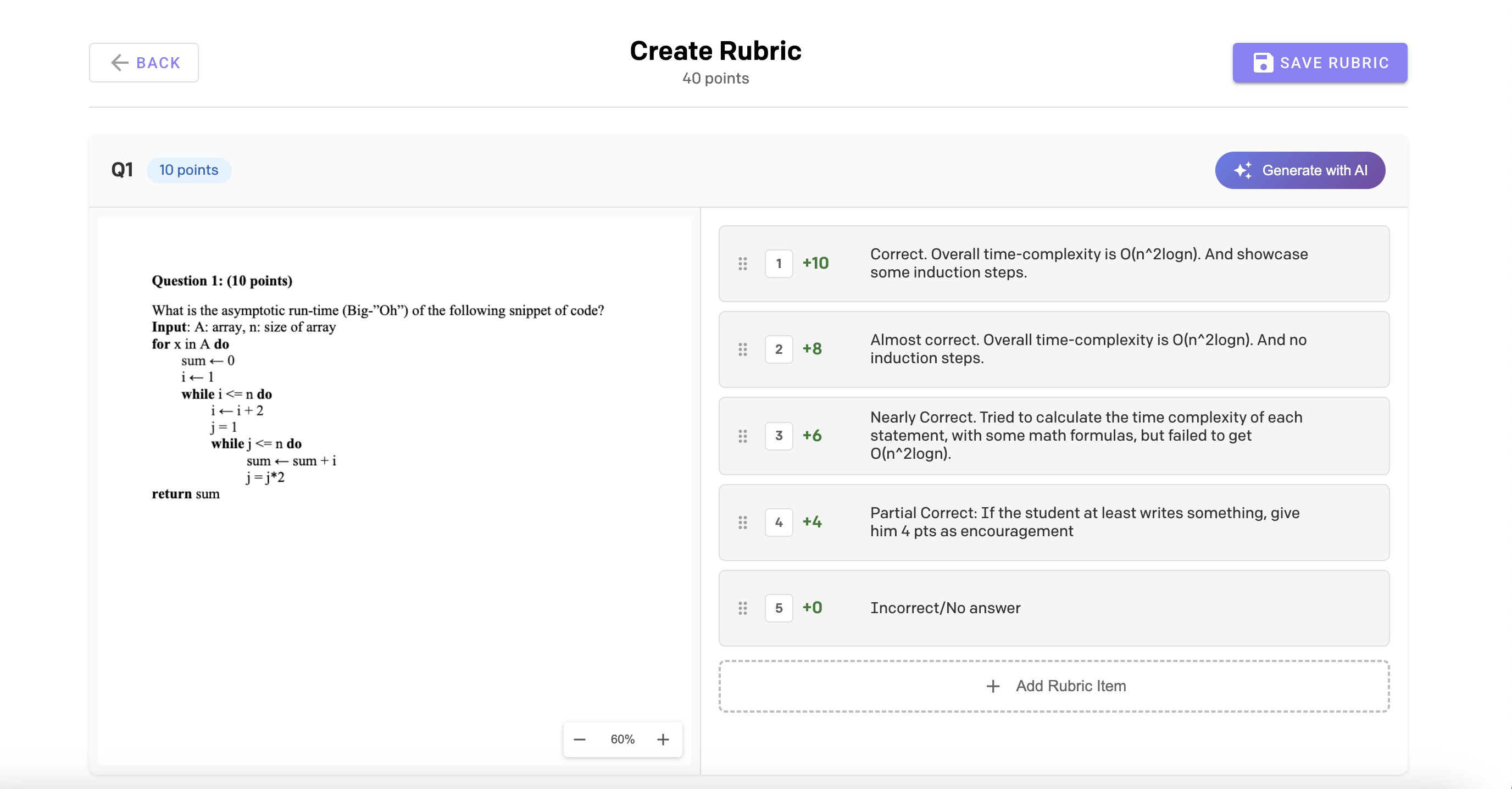Screen dimensions: 1512x789
Task: Grab the drag handle of the +8 rubric item
Action: 743,349
